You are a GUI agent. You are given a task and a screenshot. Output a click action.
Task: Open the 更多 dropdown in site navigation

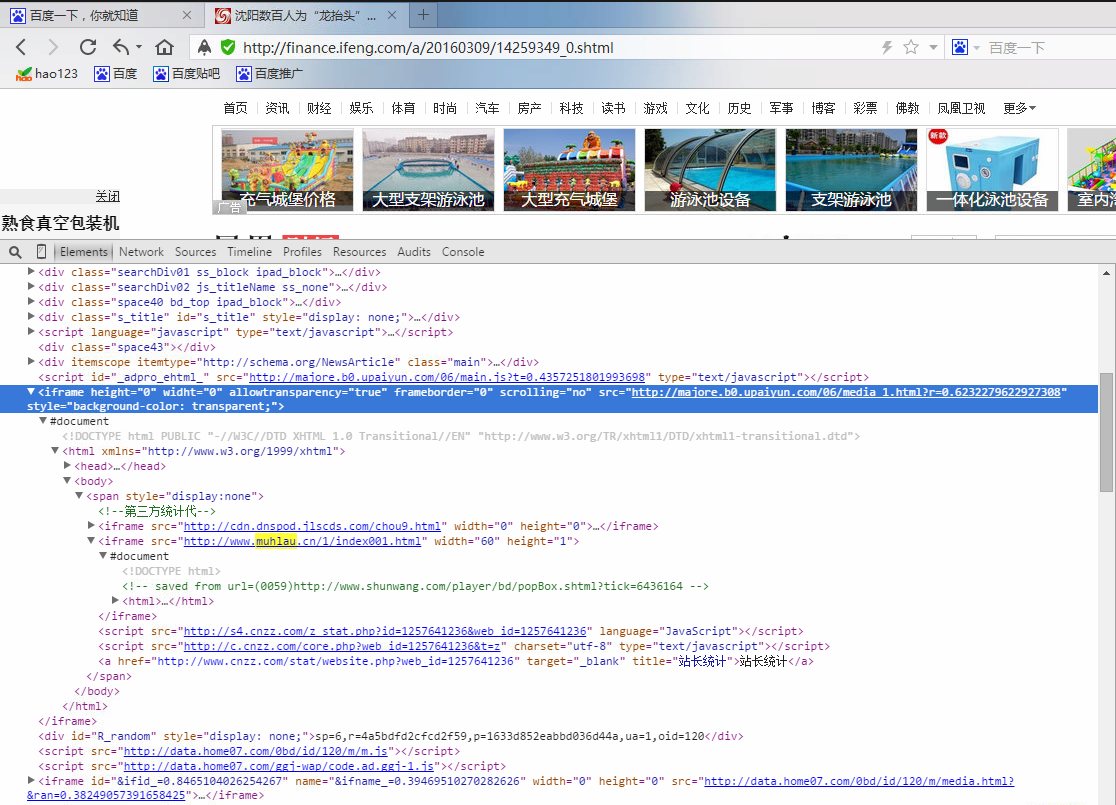pyautogui.click(x=1019, y=108)
